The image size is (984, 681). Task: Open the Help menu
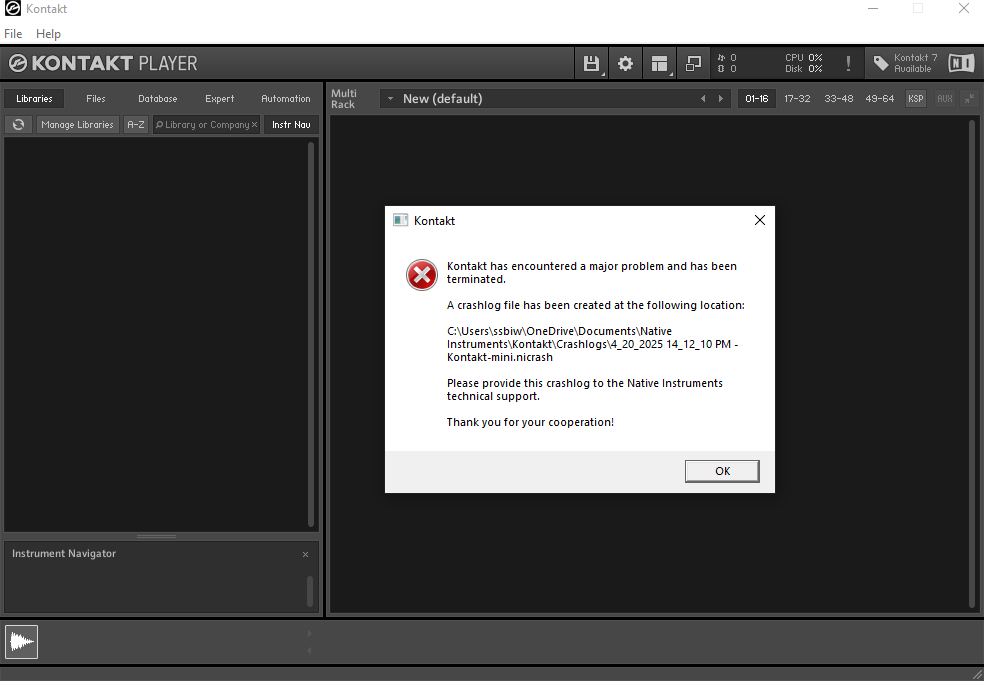tap(48, 34)
